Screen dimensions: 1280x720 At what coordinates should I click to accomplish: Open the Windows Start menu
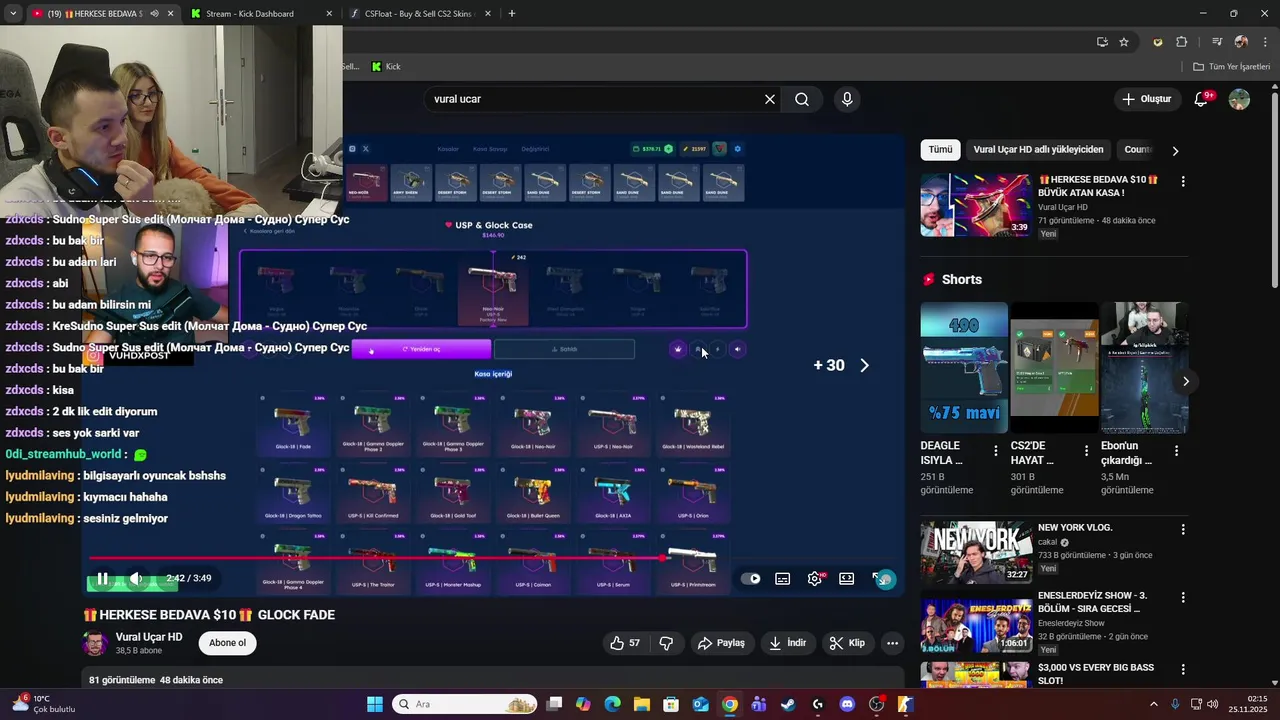tap(374, 704)
